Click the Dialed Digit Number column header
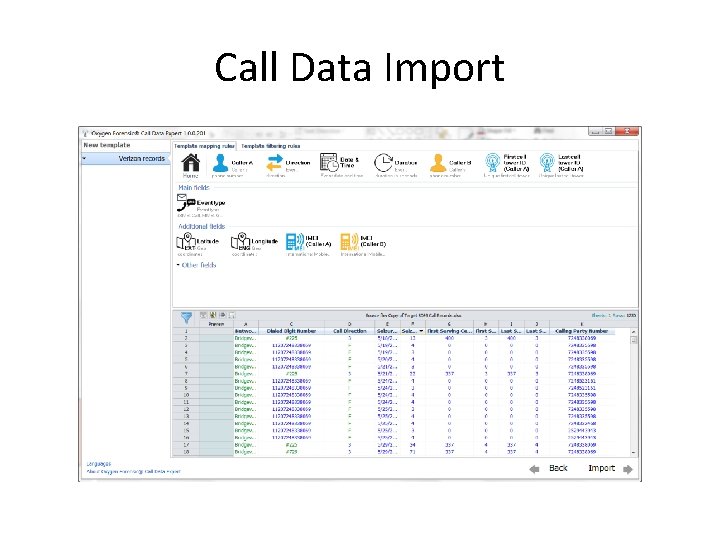Image resolution: width=720 pixels, height=540 pixels. pos(291,331)
